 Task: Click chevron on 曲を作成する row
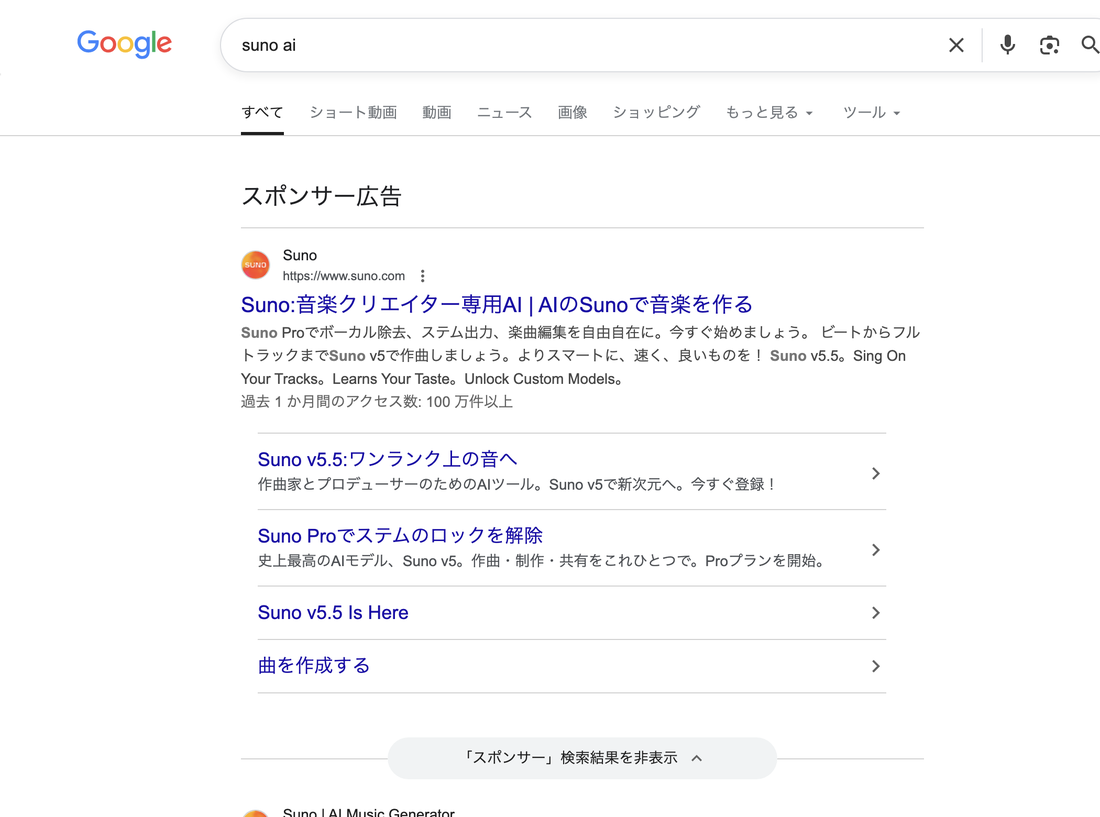point(876,666)
